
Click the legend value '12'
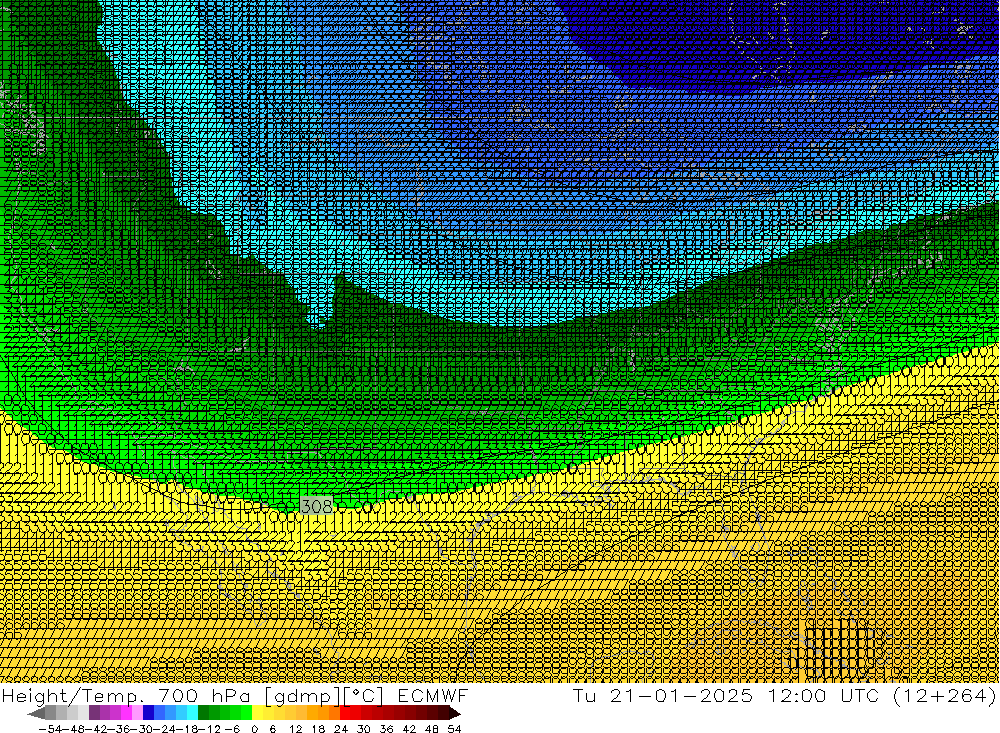tap(296, 729)
